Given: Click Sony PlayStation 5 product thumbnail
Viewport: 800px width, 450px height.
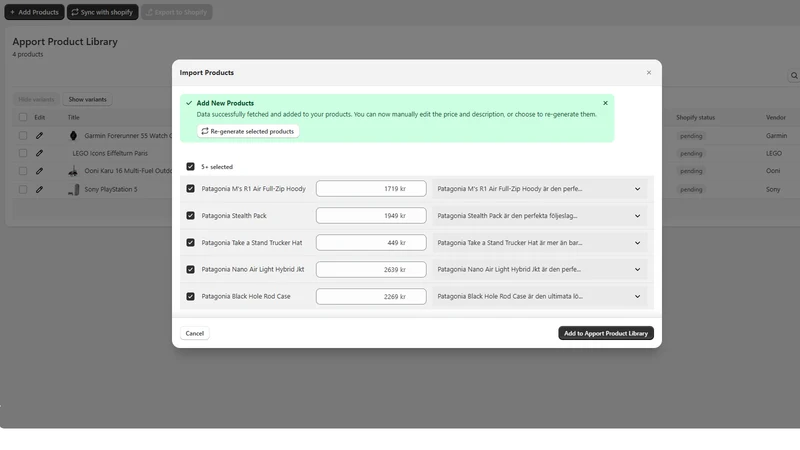Looking at the screenshot, I should point(74,190).
